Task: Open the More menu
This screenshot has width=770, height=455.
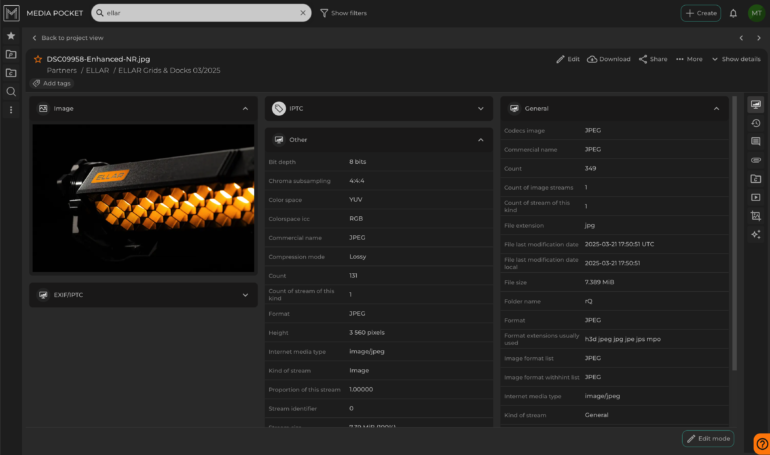Action: (x=689, y=59)
